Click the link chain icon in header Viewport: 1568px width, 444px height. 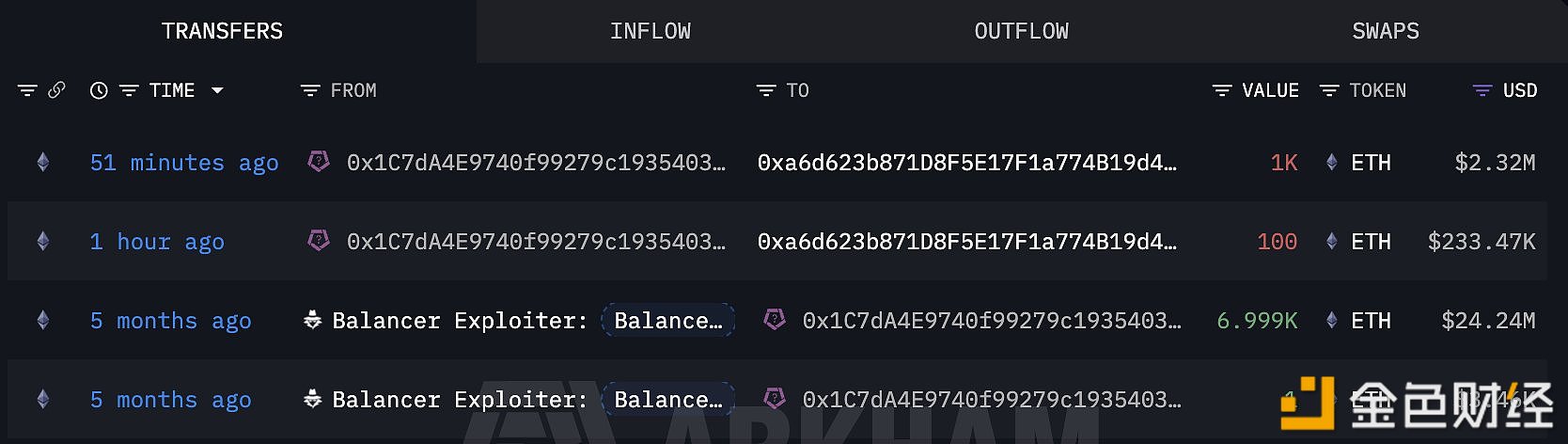pyautogui.click(x=56, y=90)
